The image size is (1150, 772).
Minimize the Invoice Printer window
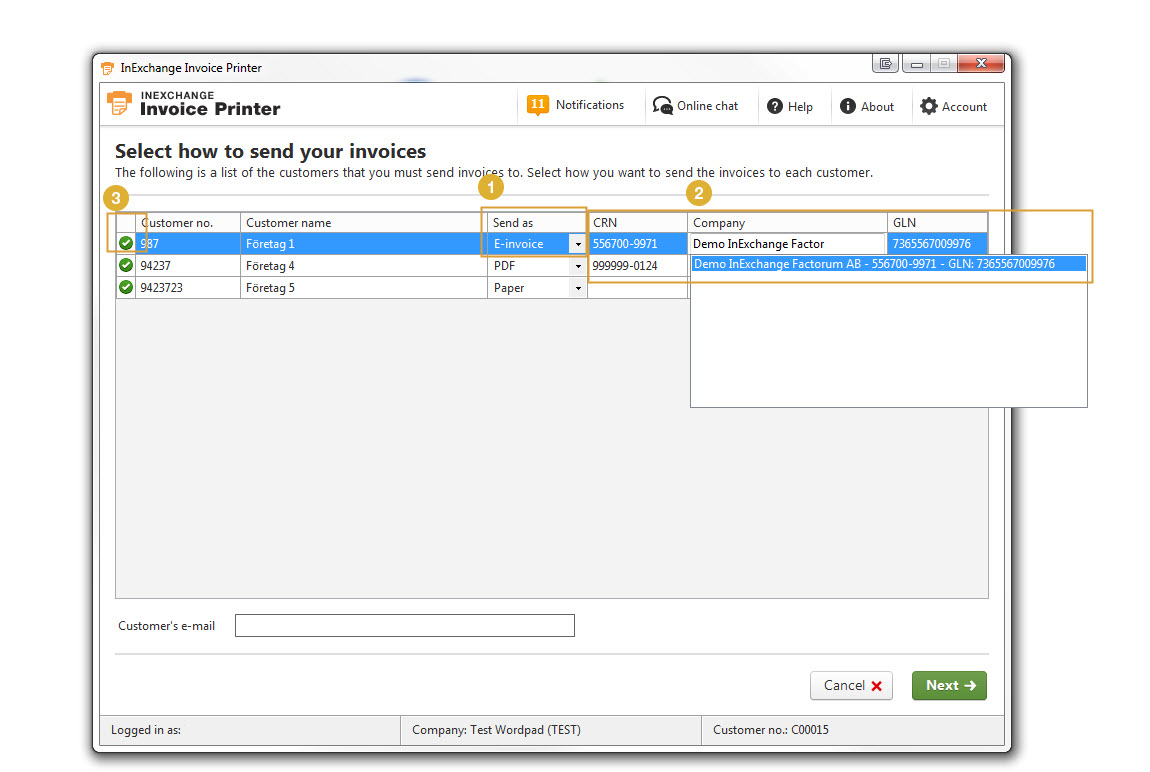tap(917, 64)
